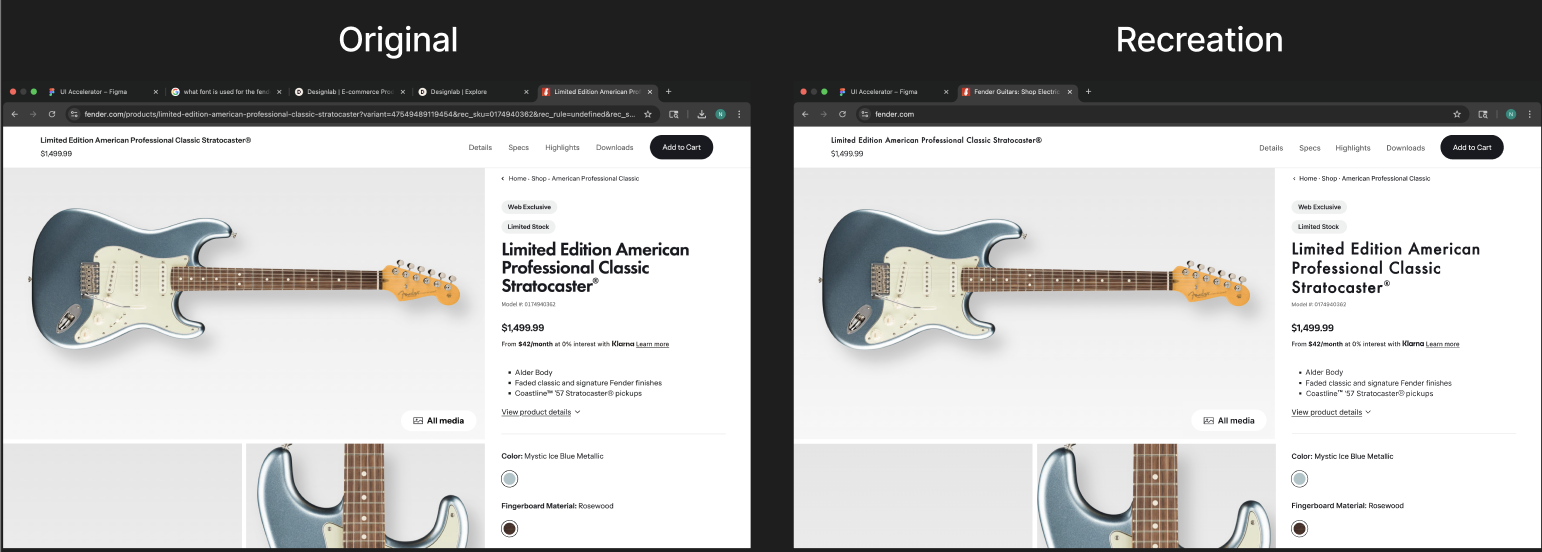Jump to Downloads section in Original page
The width and height of the screenshot is (1542, 552).
pos(614,147)
